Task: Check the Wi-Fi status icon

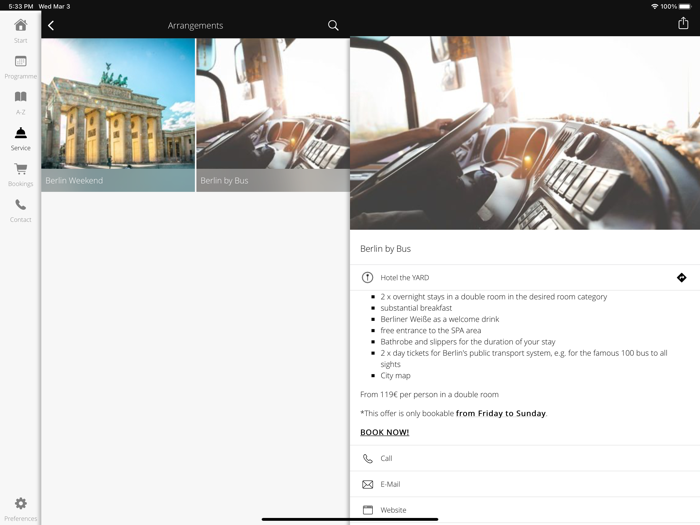Action: tap(654, 6)
